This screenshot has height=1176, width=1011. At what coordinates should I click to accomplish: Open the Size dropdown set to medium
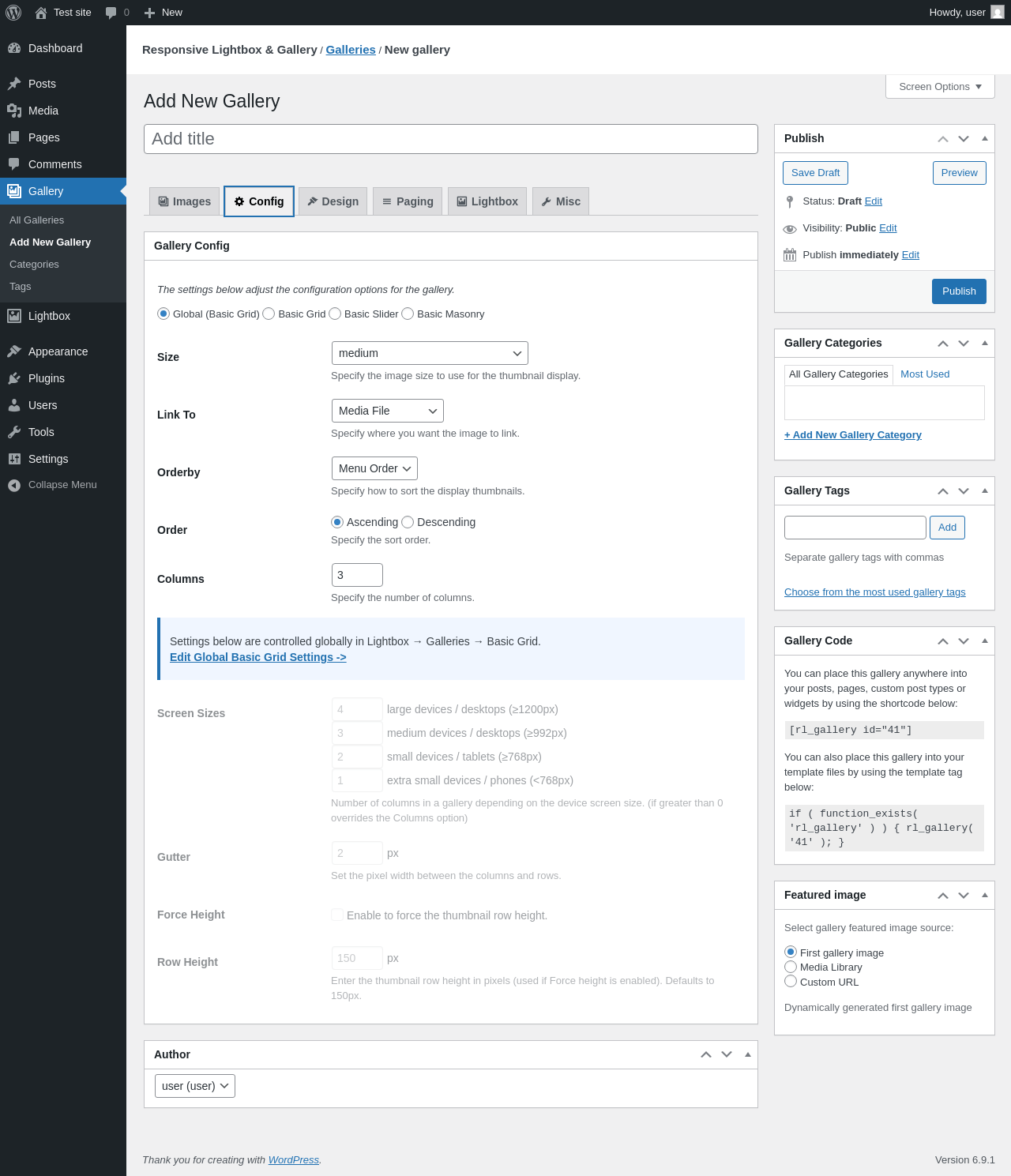430,353
